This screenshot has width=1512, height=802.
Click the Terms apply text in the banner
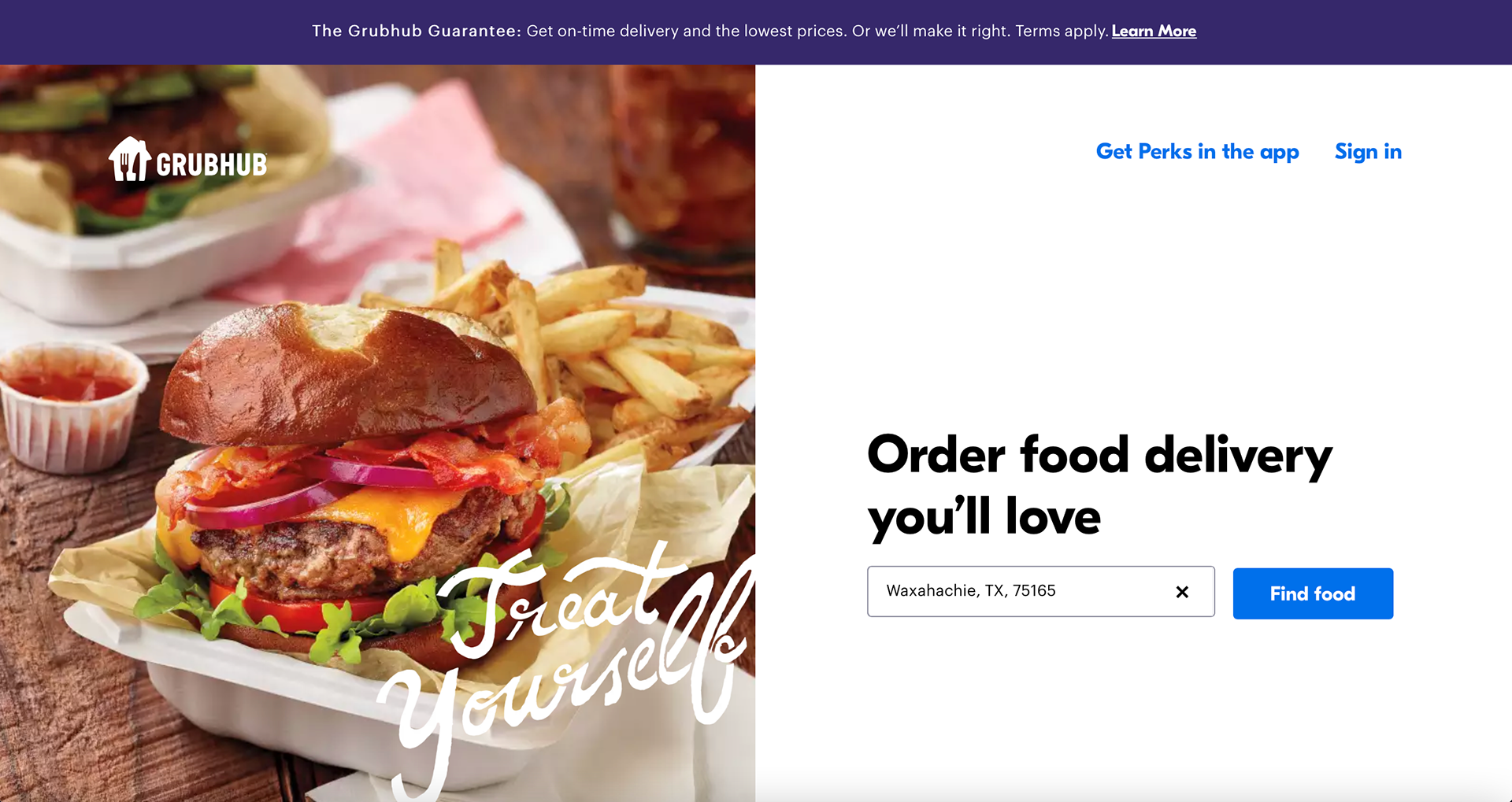pyautogui.click(x=1061, y=31)
